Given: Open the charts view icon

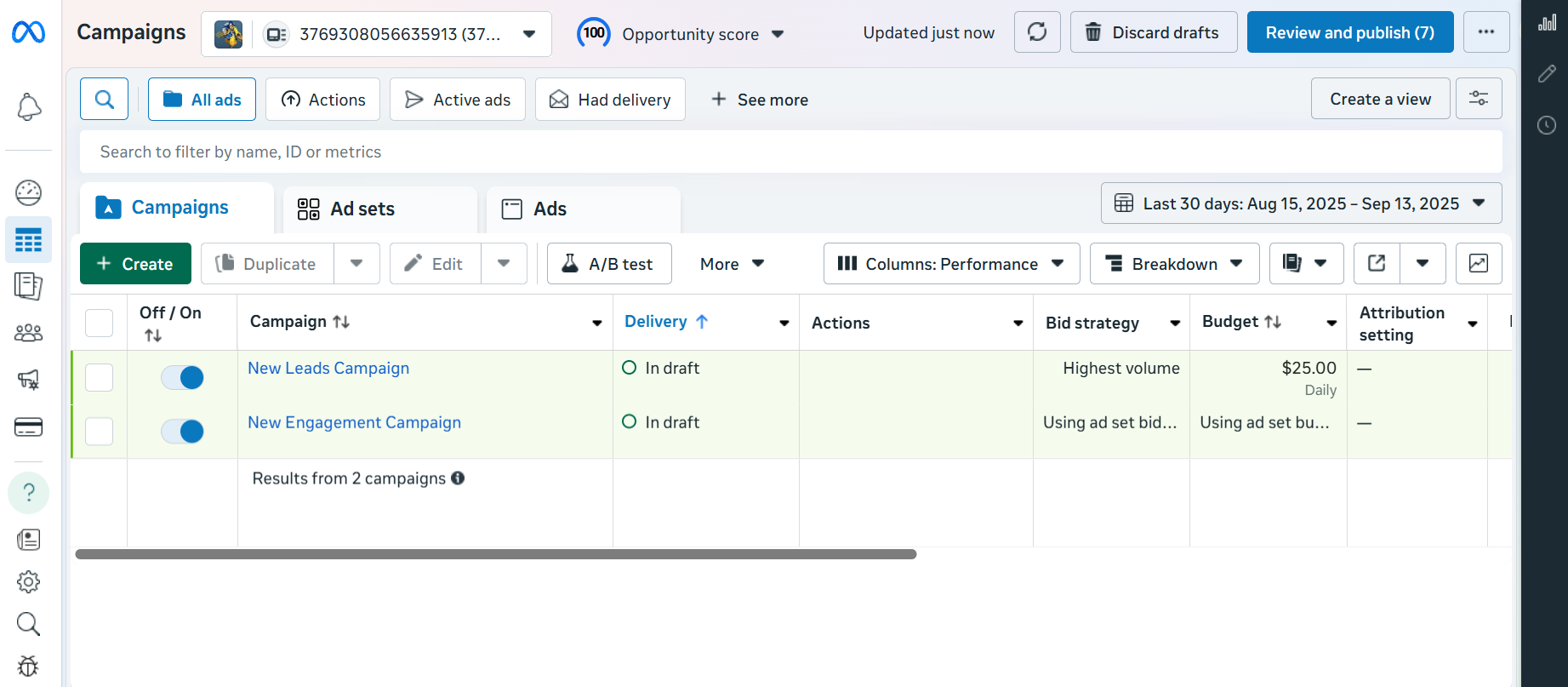Looking at the screenshot, I should (1478, 264).
